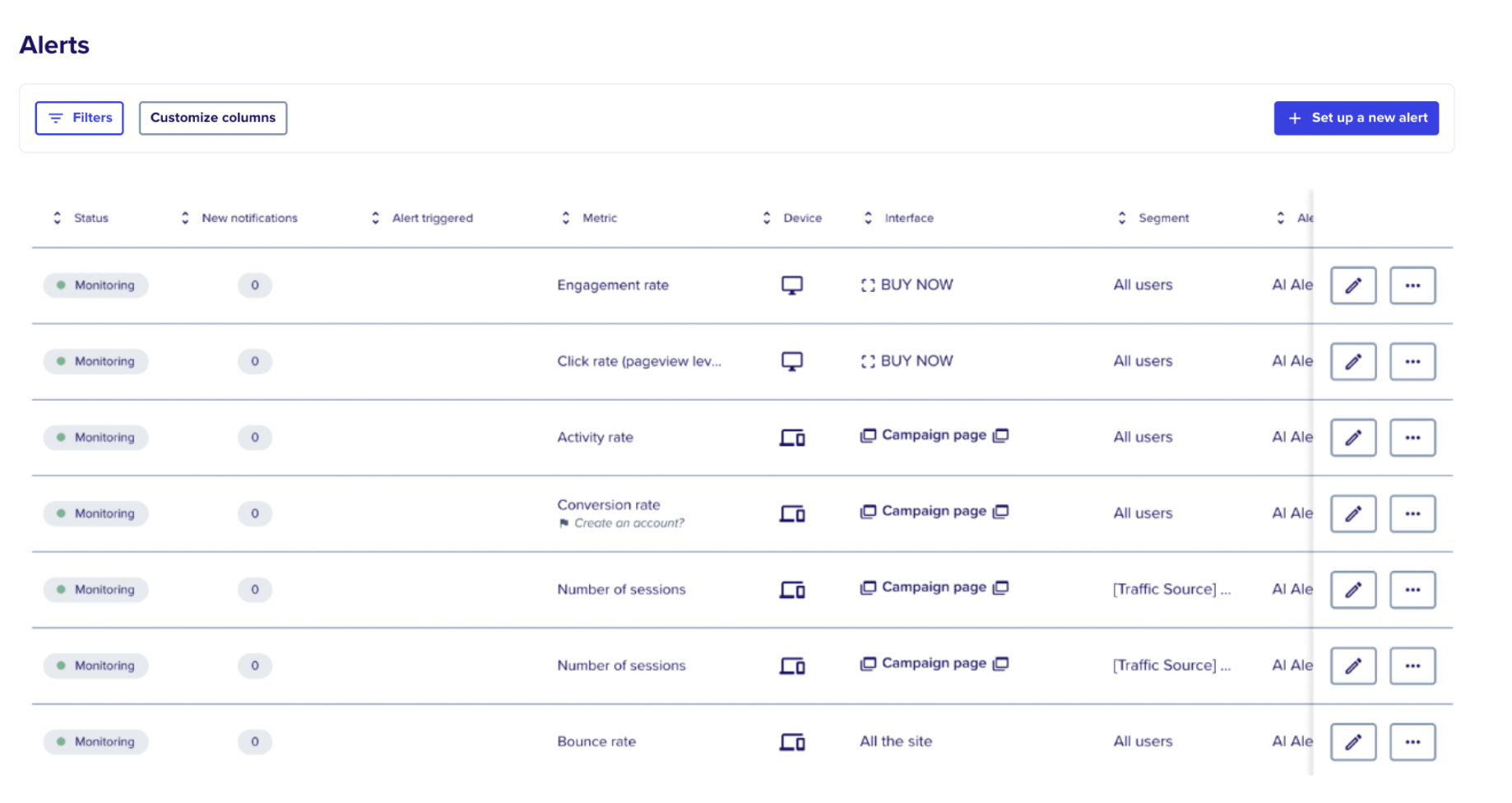Click 'All users' segment in Engagement rate row
This screenshot has width=1512, height=803.
(x=1143, y=285)
